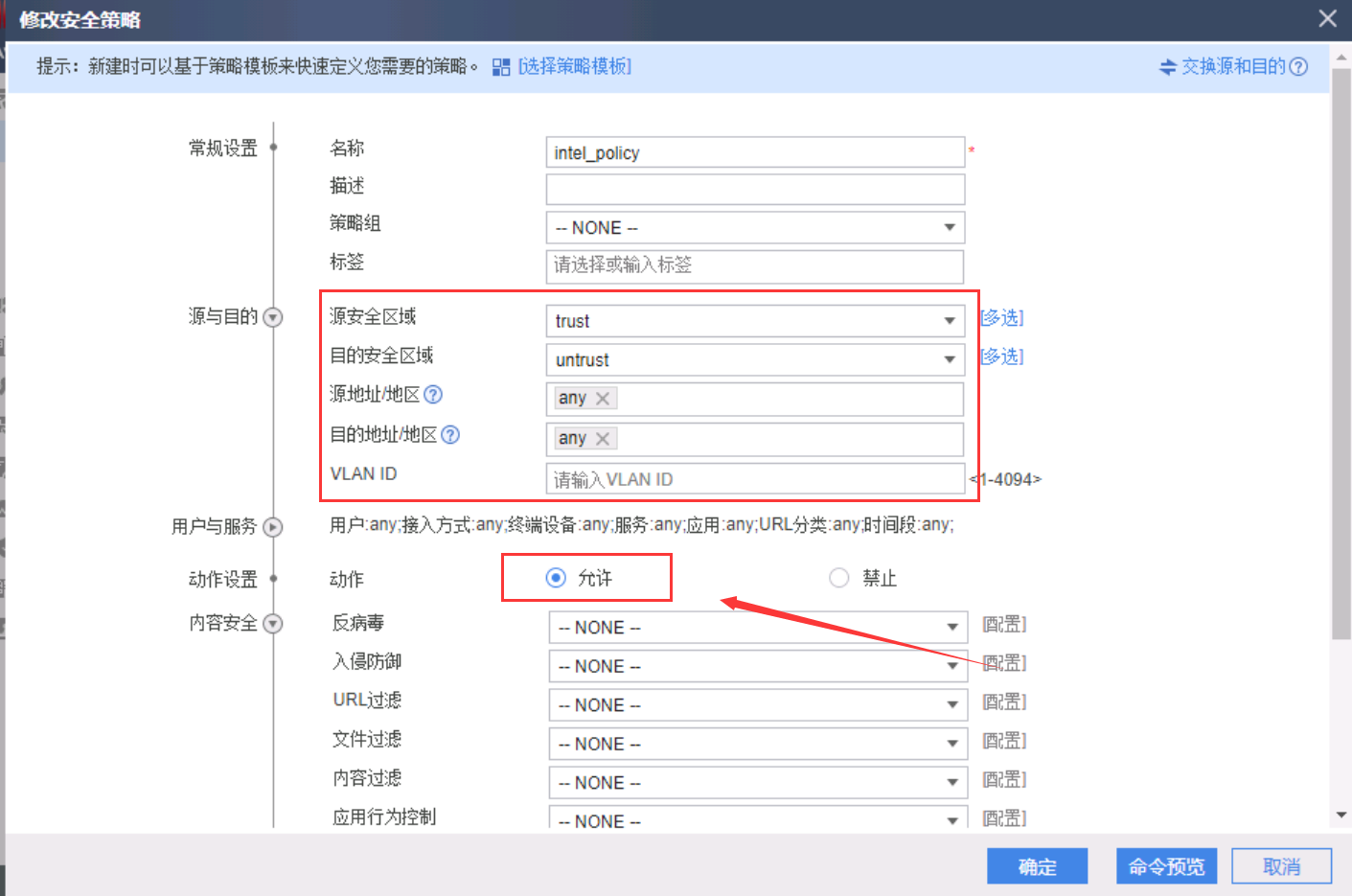Remove 'any' tag from destination address
Image resolution: width=1352 pixels, height=896 pixels.
pos(603,439)
